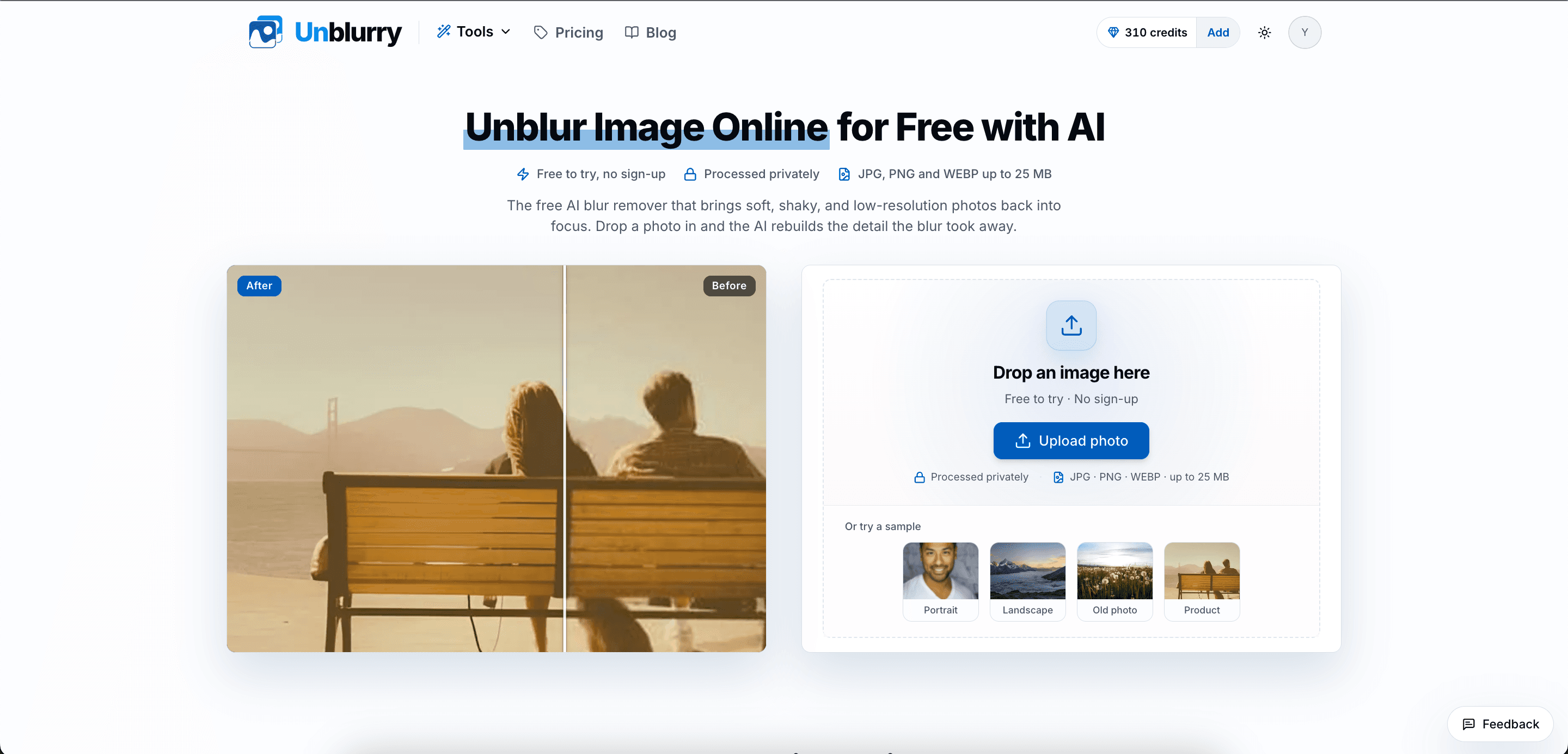This screenshot has width=1568, height=754.
Task: Toggle the light/dark theme sun icon
Action: [x=1264, y=32]
